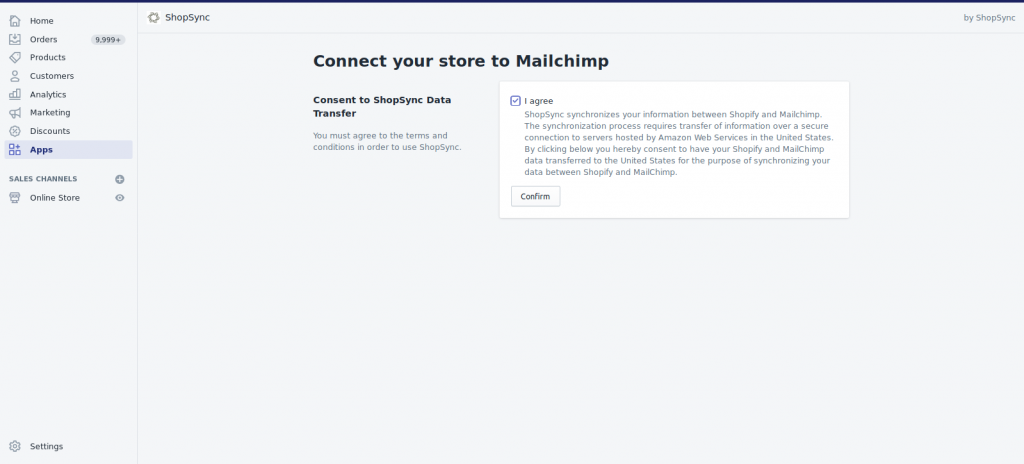The width and height of the screenshot is (1024, 464).
Task: Click the Products tag icon
Action: tap(14, 58)
